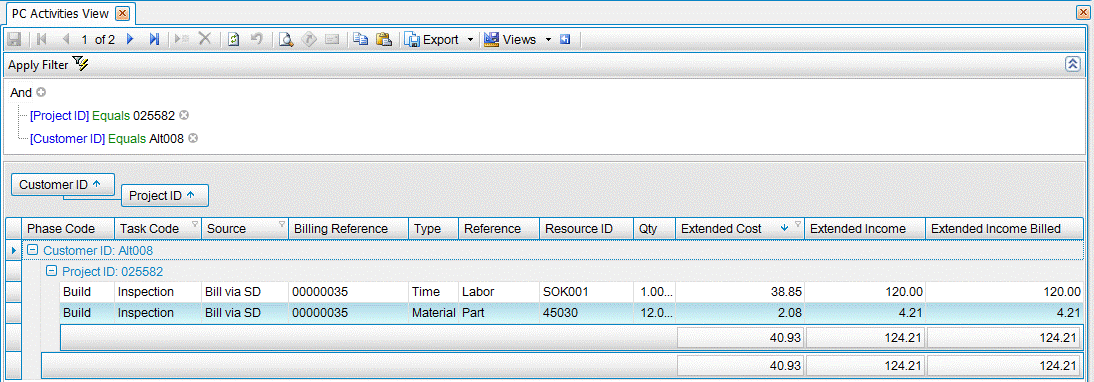Sort by Extended Income Billed column header
This screenshot has width=1094, height=382.
pos(1005,229)
